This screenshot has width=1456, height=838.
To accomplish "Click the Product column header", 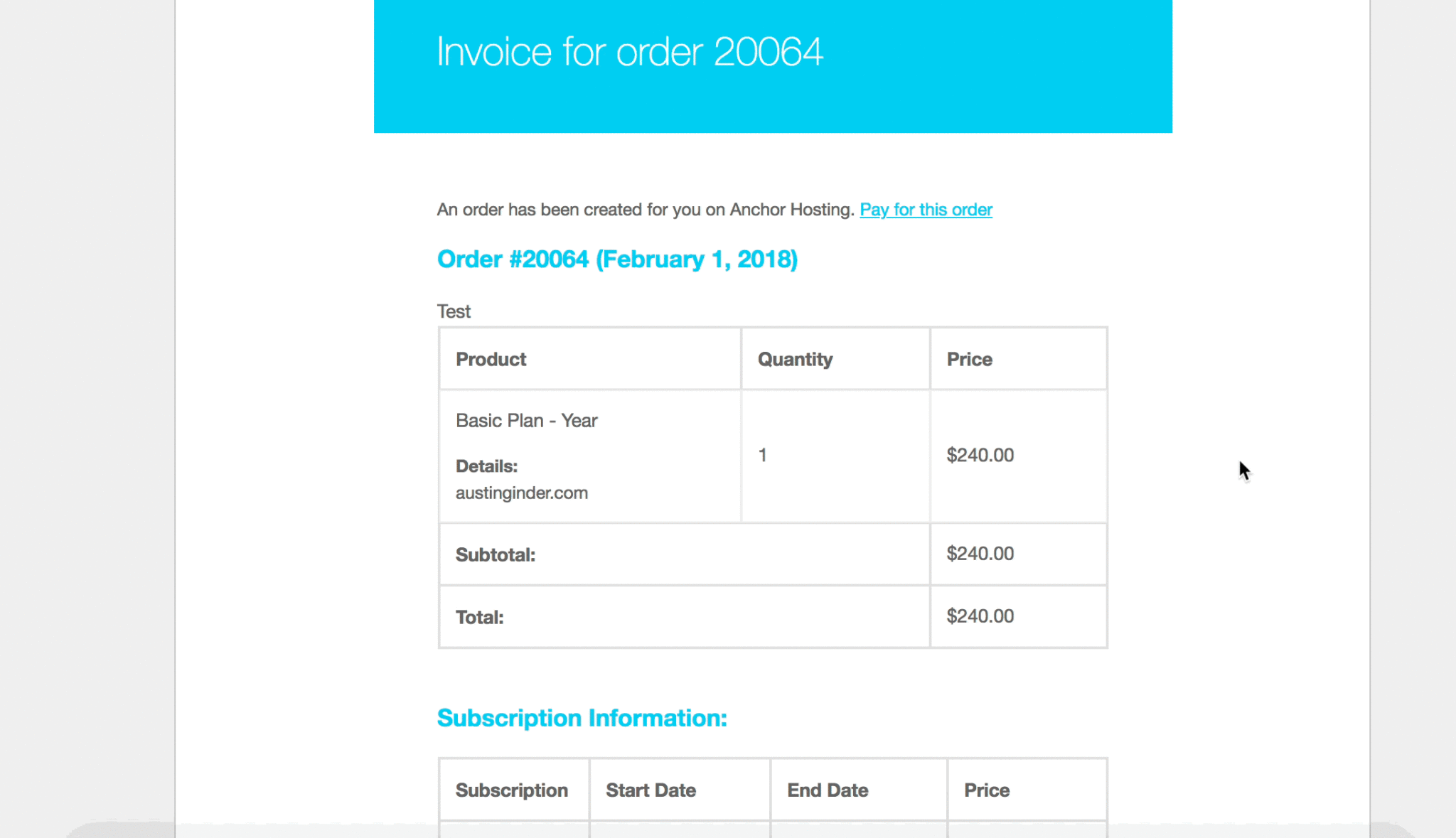I will tap(491, 359).
